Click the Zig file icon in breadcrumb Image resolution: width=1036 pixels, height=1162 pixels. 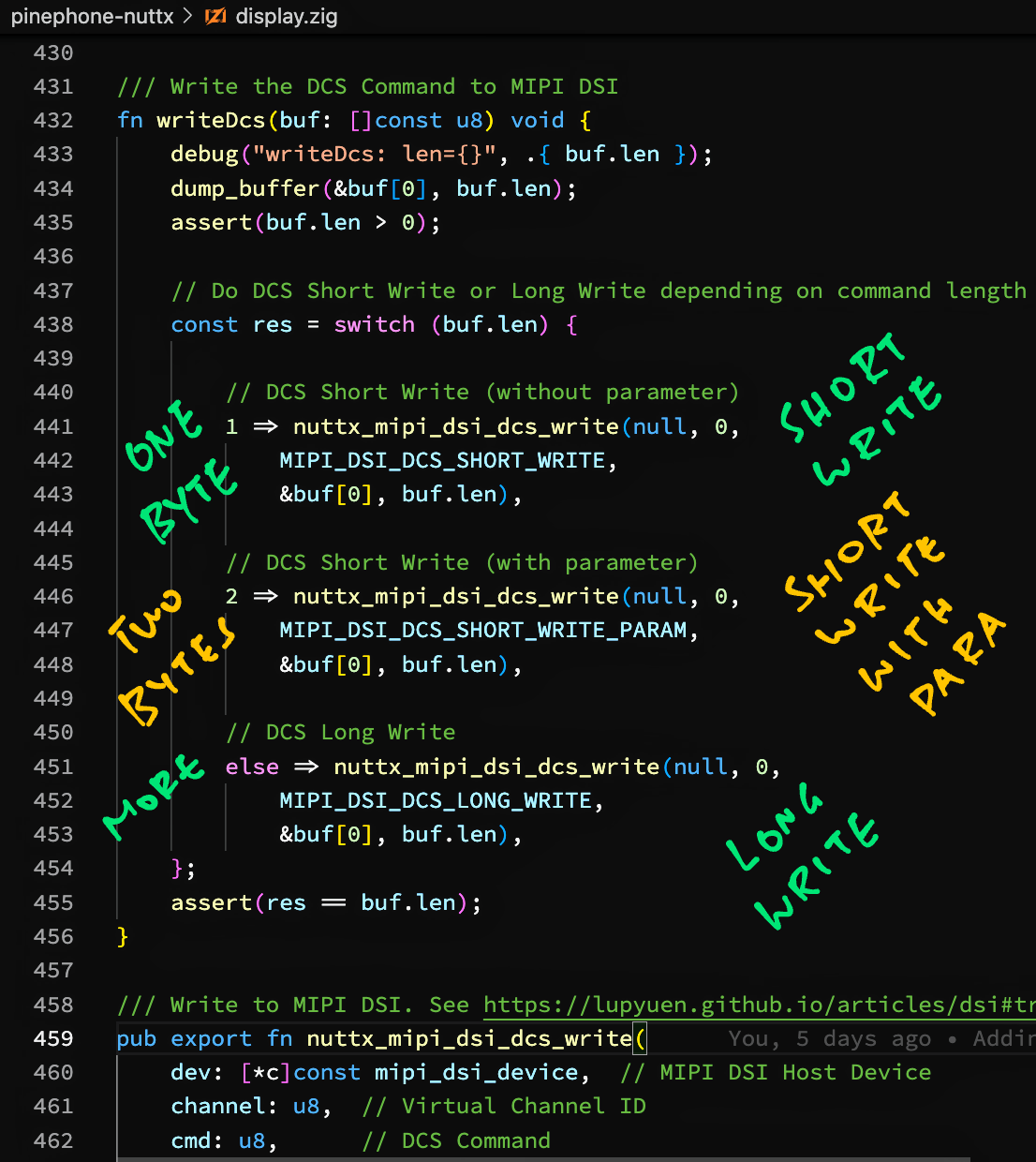pyautogui.click(x=215, y=16)
